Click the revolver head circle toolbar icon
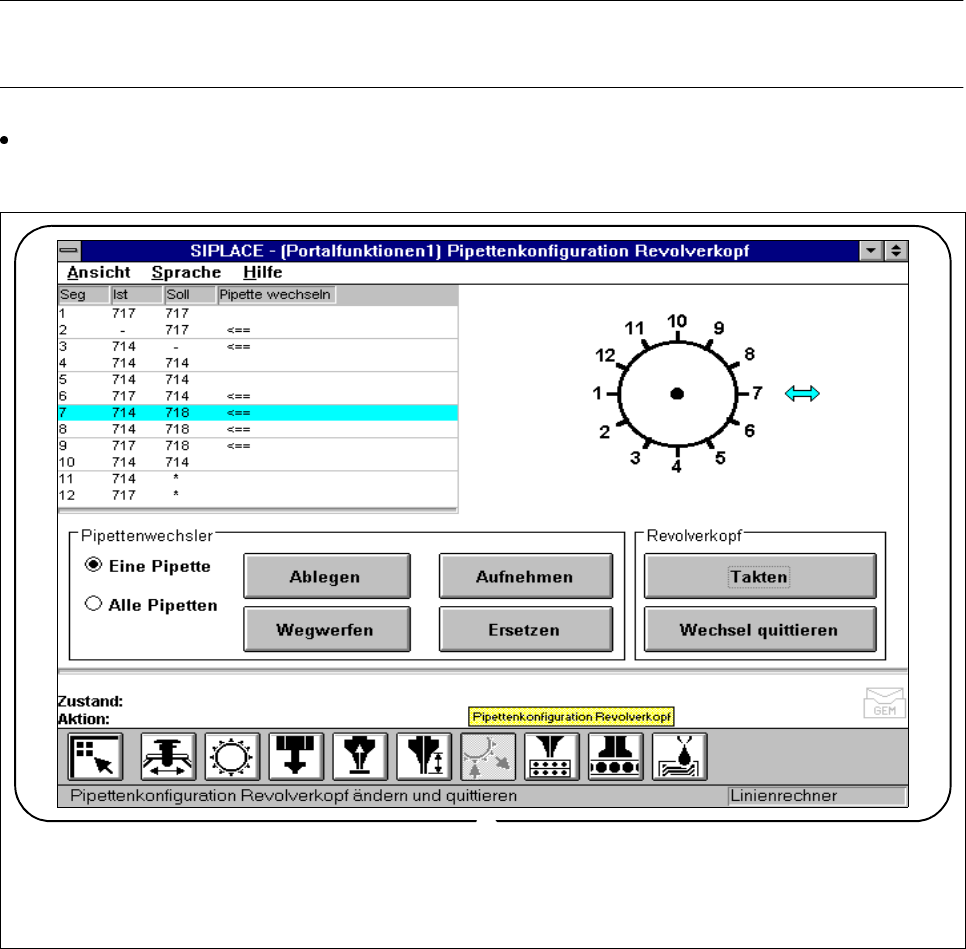 click(x=232, y=756)
